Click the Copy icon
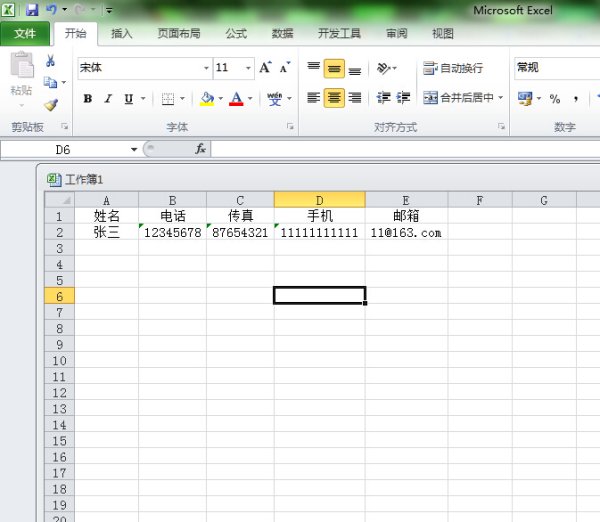This screenshot has width=600, height=522. (50, 82)
